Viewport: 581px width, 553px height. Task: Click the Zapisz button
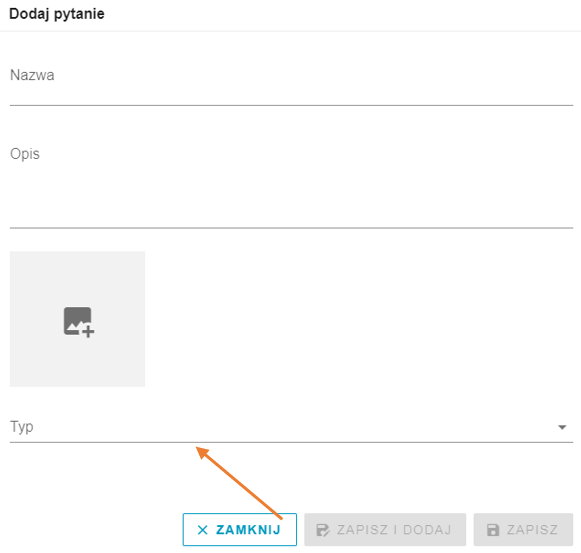coord(523,530)
